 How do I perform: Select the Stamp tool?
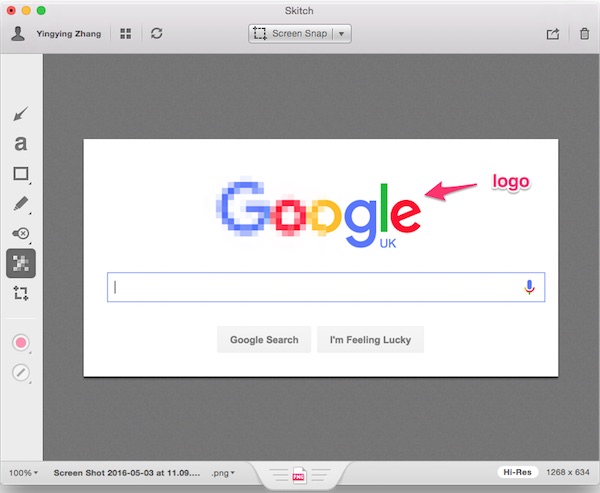(21, 233)
